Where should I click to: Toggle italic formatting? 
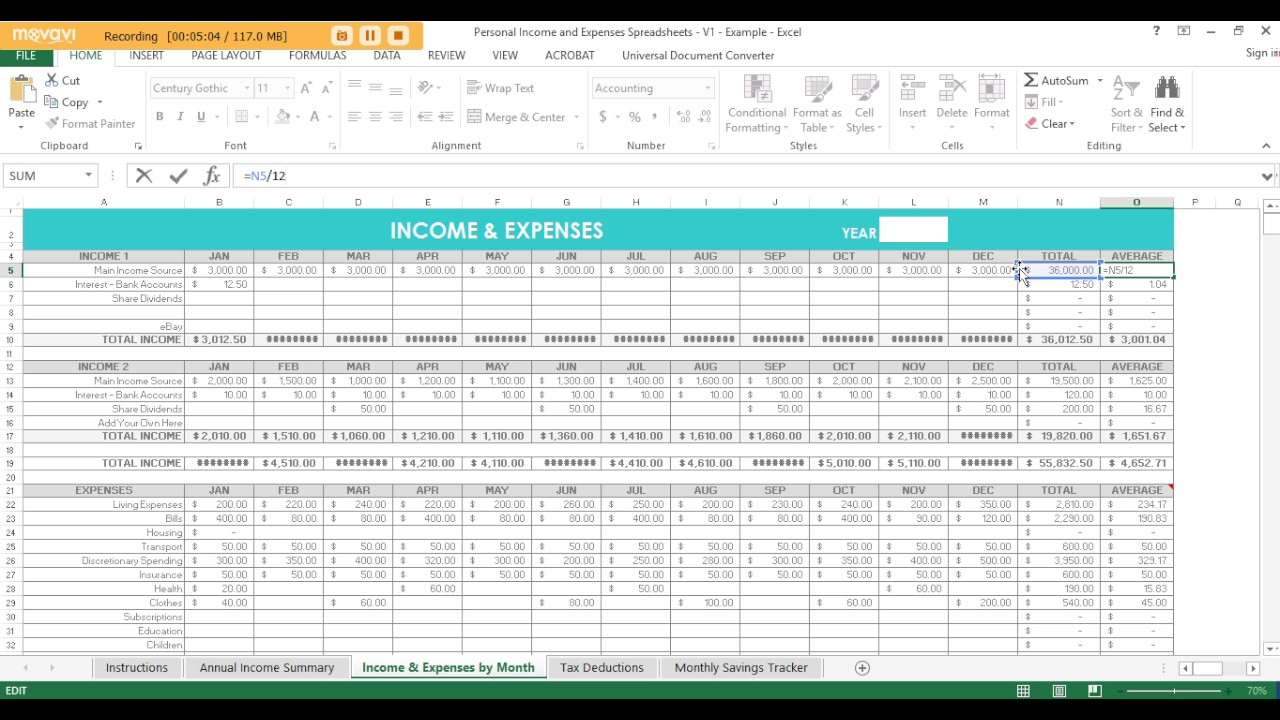click(x=180, y=116)
